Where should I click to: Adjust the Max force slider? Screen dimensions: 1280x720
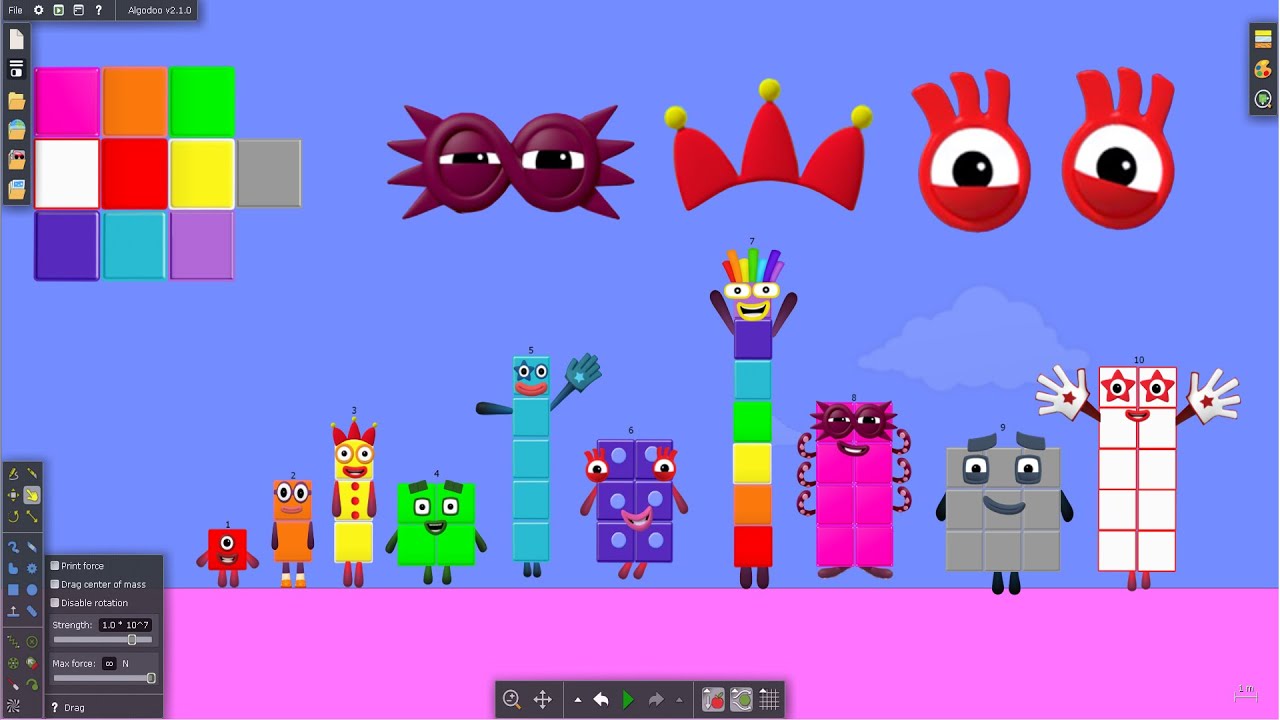[103, 678]
